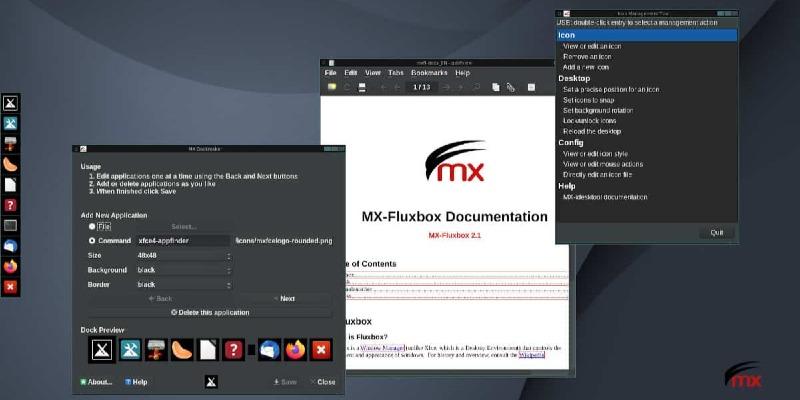
Task: Select the Firefox icon in Dock Preview
Action: point(295,349)
